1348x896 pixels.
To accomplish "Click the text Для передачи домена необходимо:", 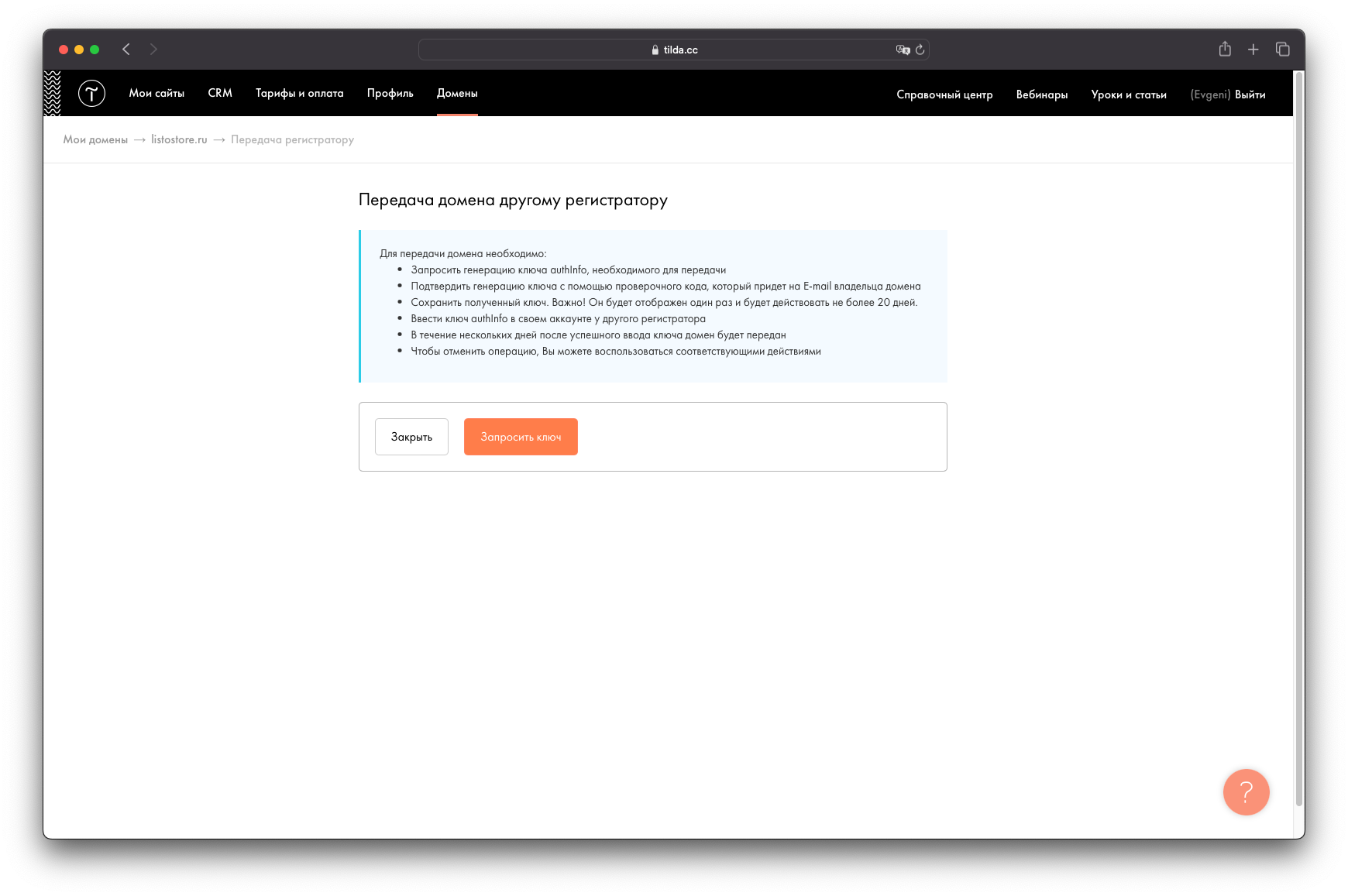I will coord(463,253).
